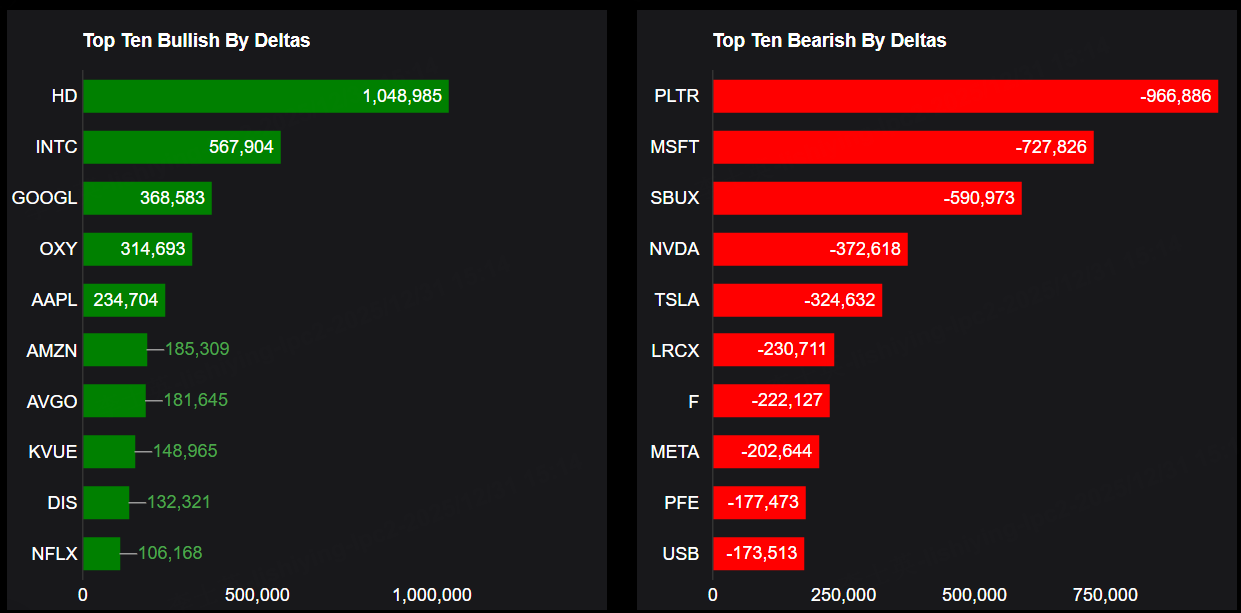The height and width of the screenshot is (613, 1241).
Task: Click the Top Ten Bearish By Deltas title
Action: pyautogui.click(x=829, y=41)
